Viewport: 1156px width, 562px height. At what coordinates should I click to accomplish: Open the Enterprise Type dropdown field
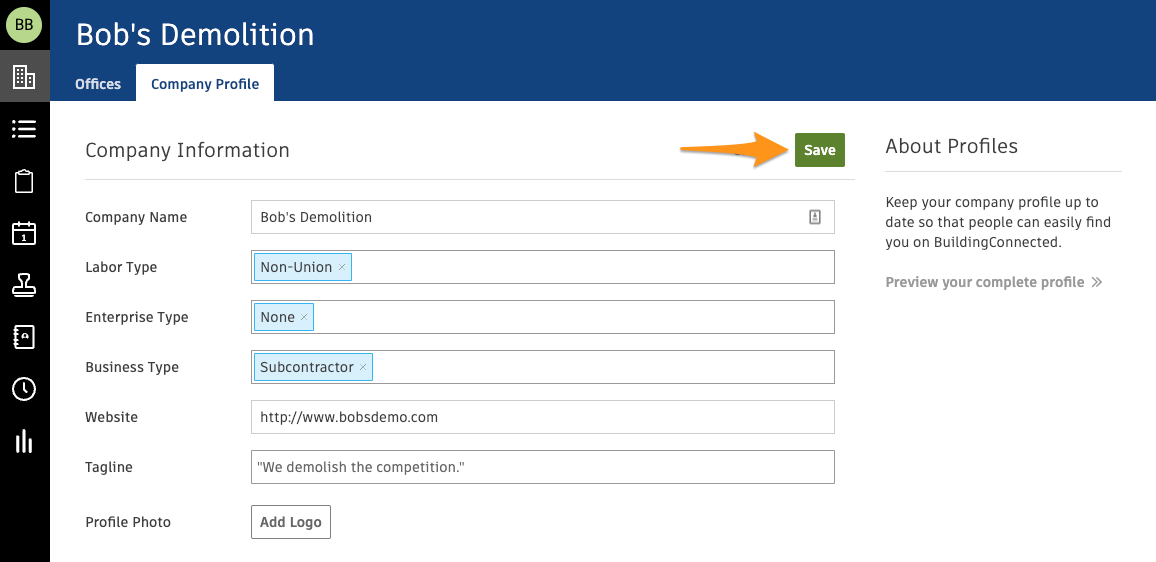click(570, 317)
